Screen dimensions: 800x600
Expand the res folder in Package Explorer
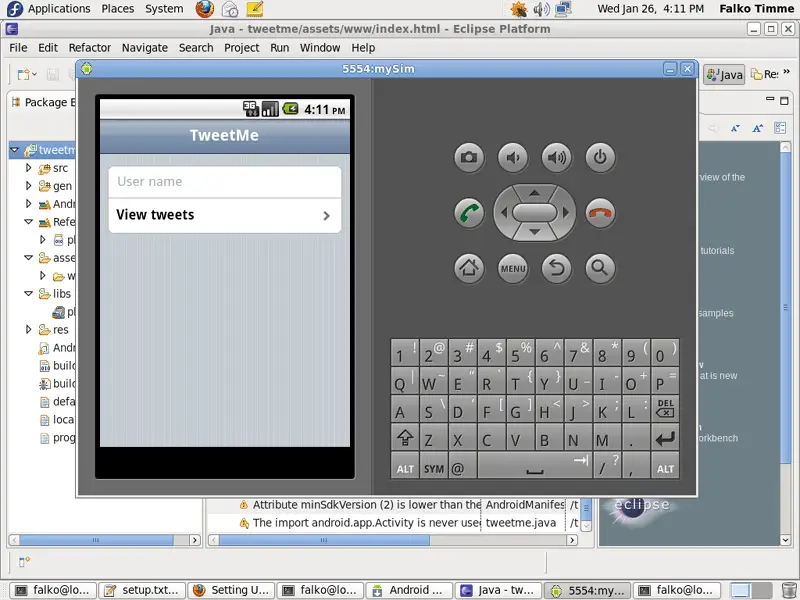tap(29, 330)
